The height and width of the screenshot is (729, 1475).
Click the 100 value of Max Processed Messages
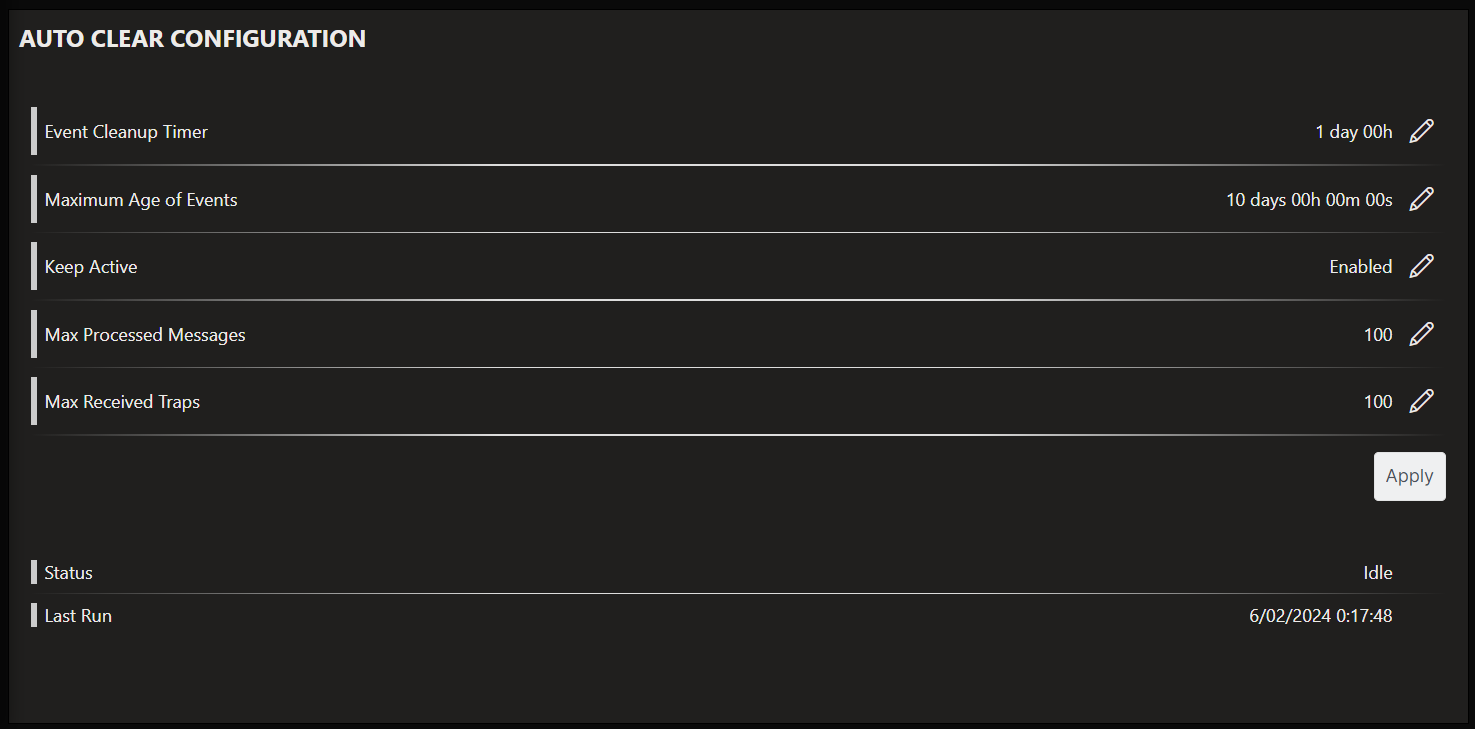1378,335
